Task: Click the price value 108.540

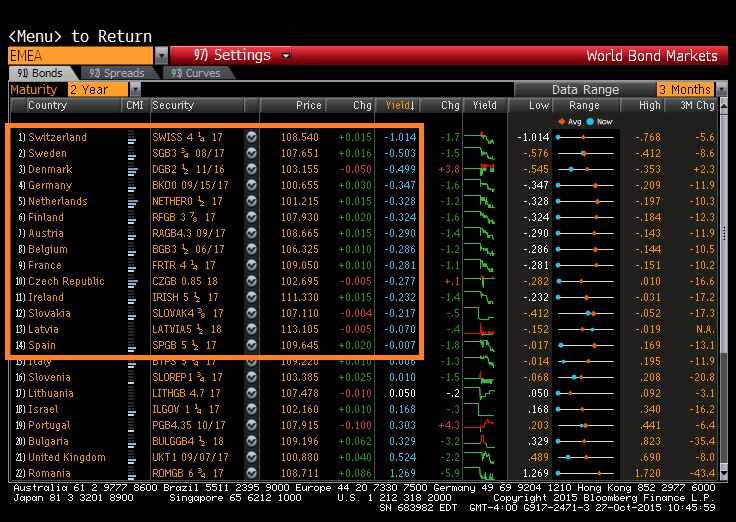Action: pyautogui.click(x=299, y=137)
